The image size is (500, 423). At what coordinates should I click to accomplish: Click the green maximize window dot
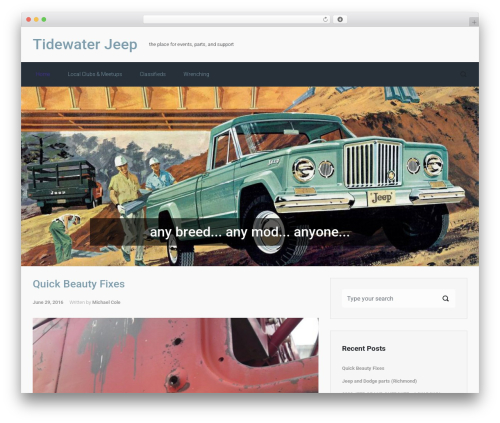[44, 19]
